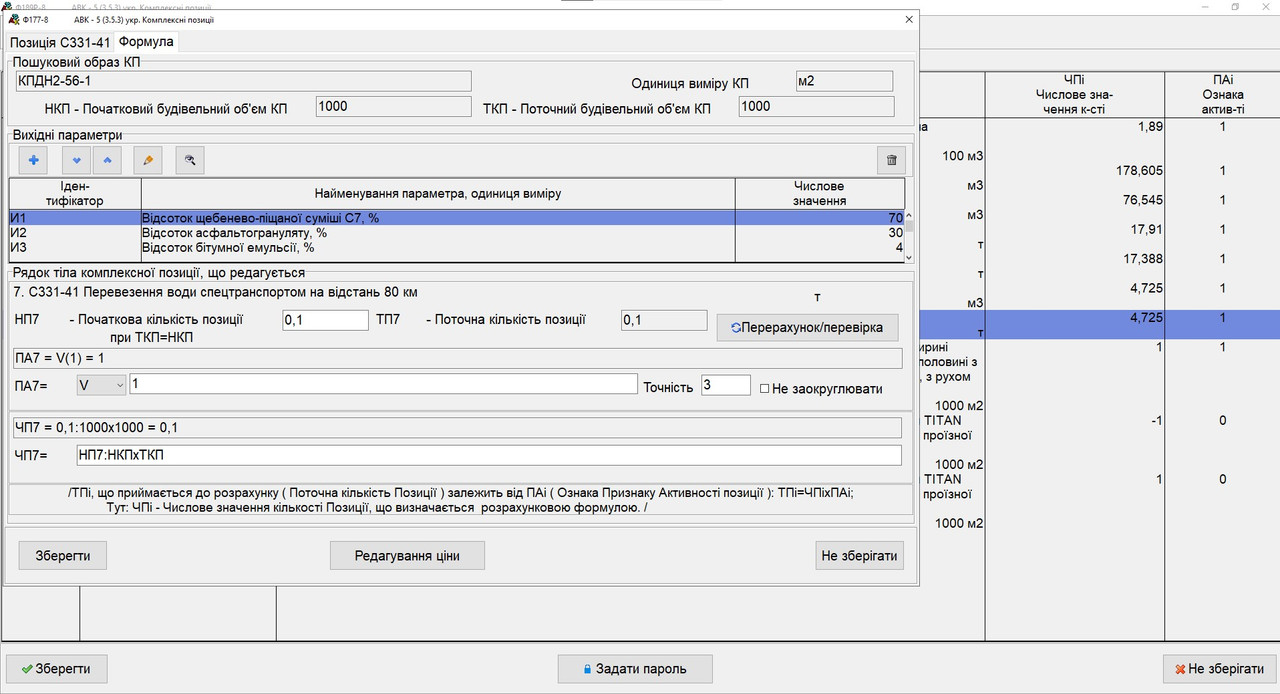Click the search pattern field 'КПДН2-56-1'
This screenshot has height=694, width=1280.
coord(243,81)
